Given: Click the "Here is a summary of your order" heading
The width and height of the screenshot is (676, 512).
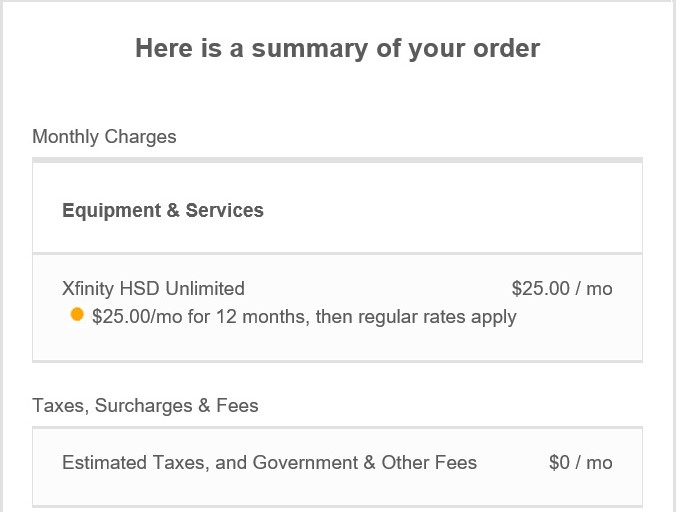Looking at the screenshot, I should coord(338,48).
